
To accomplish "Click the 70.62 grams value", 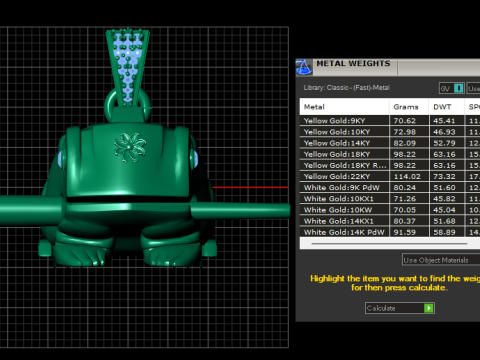I will pos(405,121).
